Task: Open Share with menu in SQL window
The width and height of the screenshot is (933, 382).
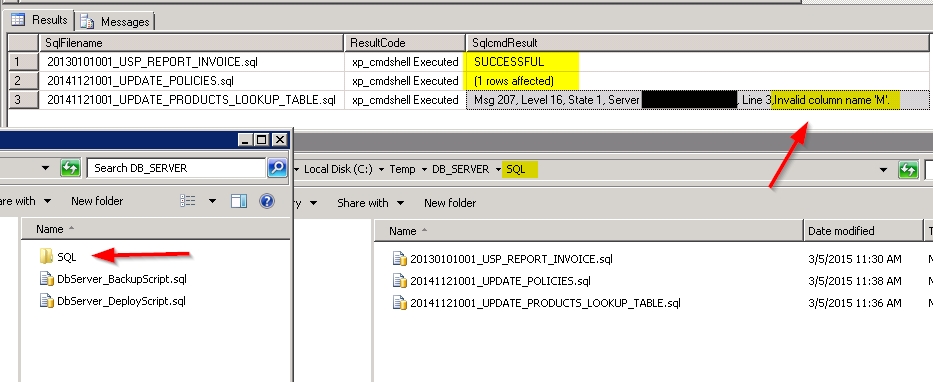Action: coord(371,203)
